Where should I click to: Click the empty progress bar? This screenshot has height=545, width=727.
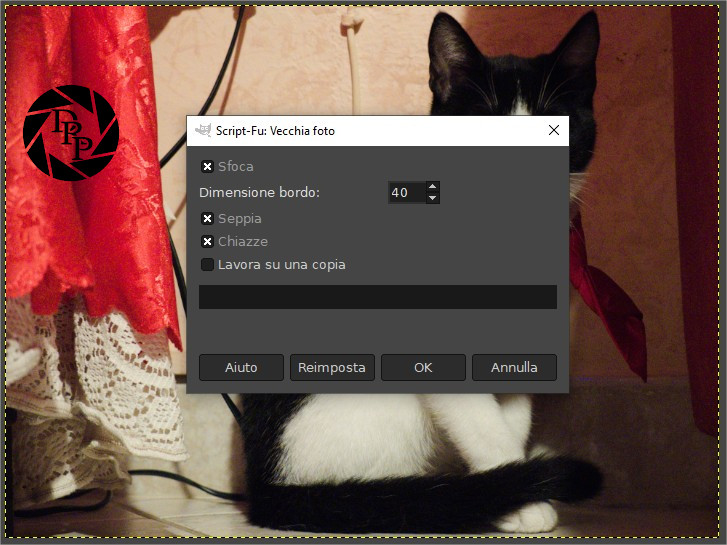377,297
